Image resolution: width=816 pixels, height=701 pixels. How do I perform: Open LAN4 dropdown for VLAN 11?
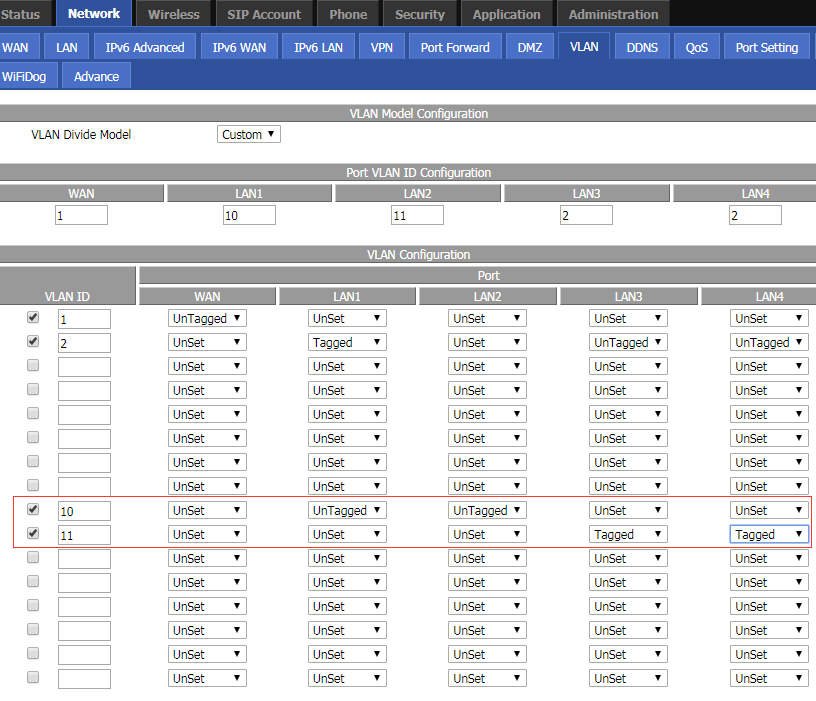pyautogui.click(x=769, y=534)
